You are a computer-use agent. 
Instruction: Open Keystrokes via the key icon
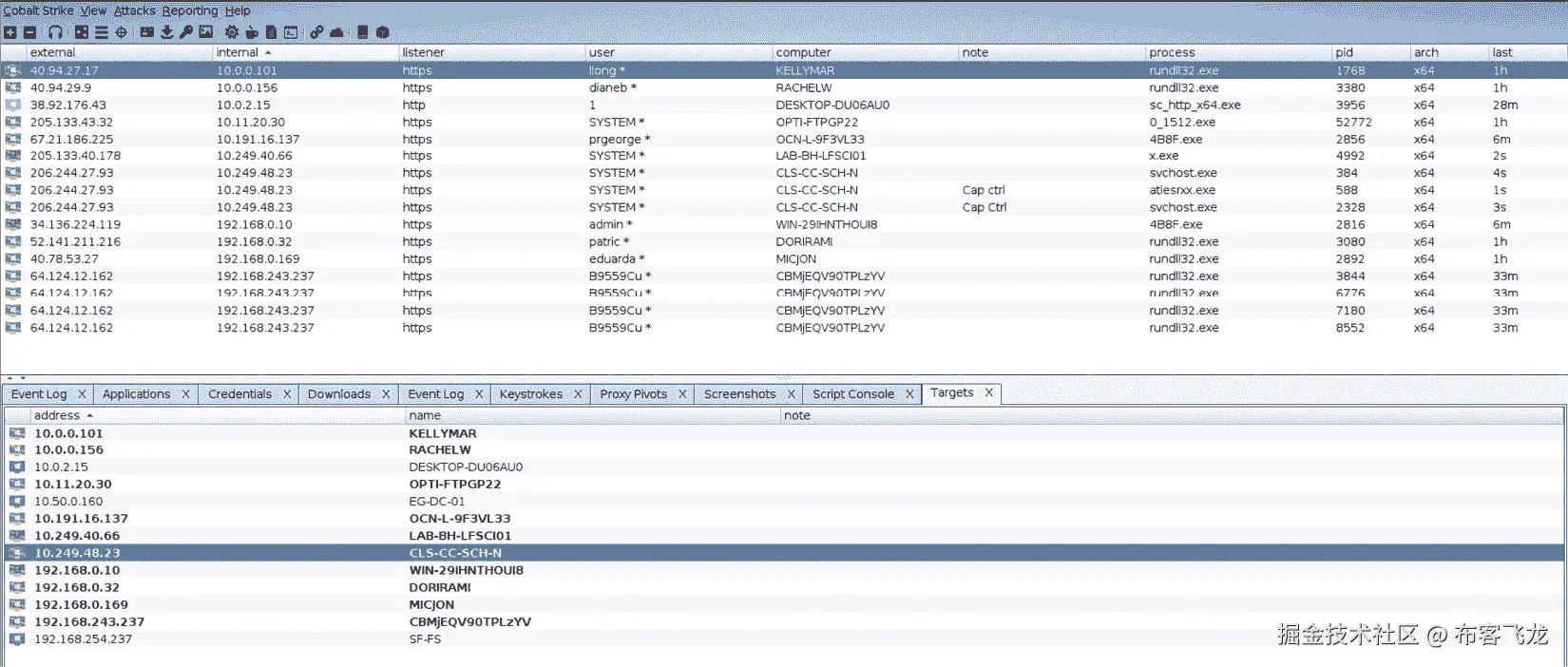click(x=186, y=32)
